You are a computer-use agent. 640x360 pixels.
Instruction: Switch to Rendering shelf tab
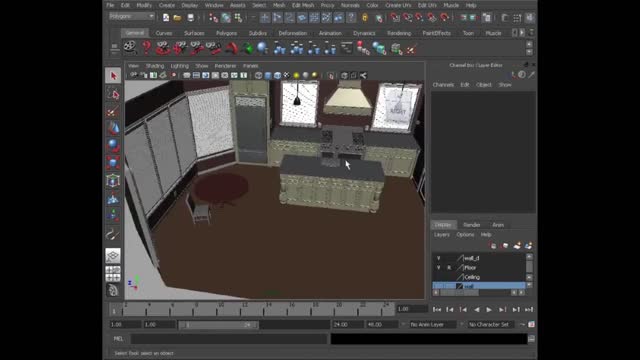tap(399, 33)
